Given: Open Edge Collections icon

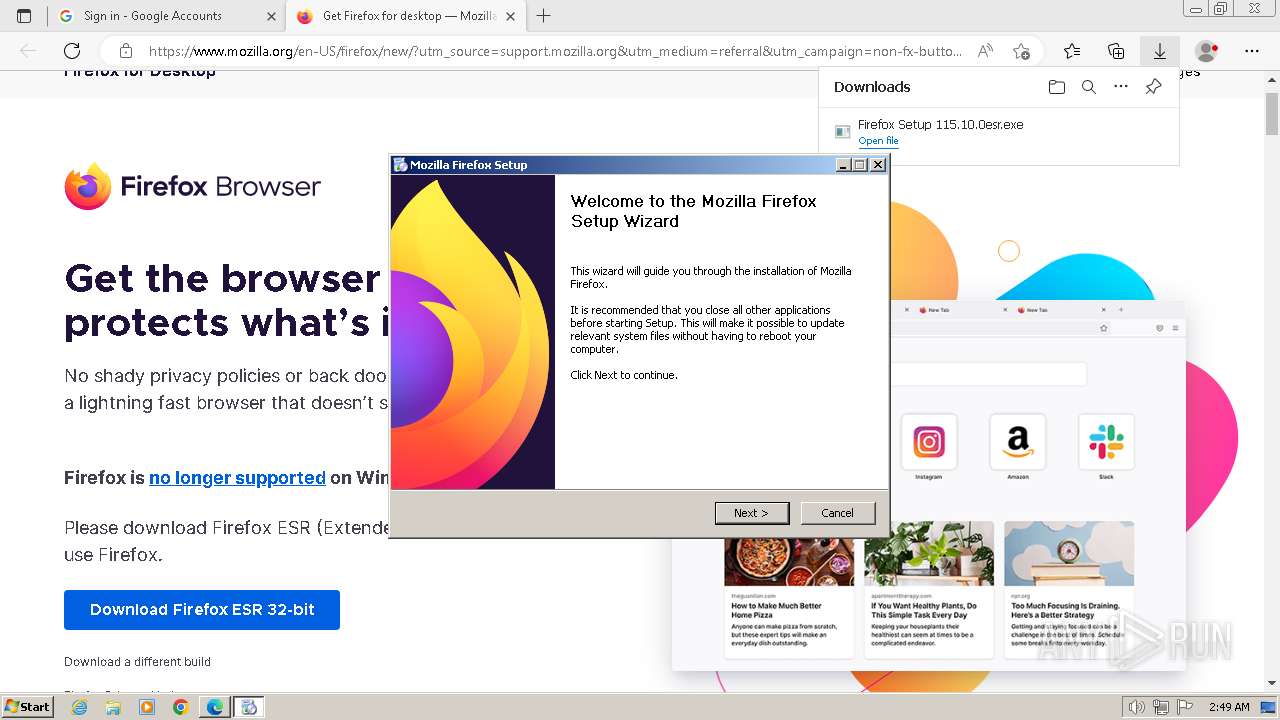Looking at the screenshot, I should (1116, 51).
